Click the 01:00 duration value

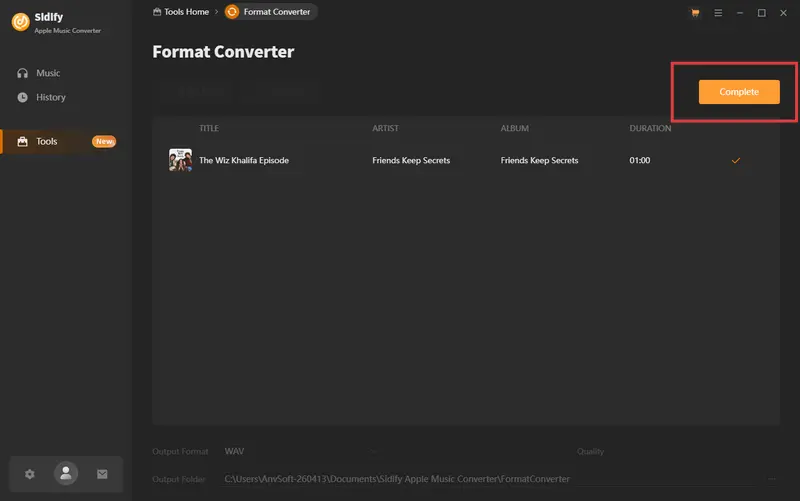(640, 160)
